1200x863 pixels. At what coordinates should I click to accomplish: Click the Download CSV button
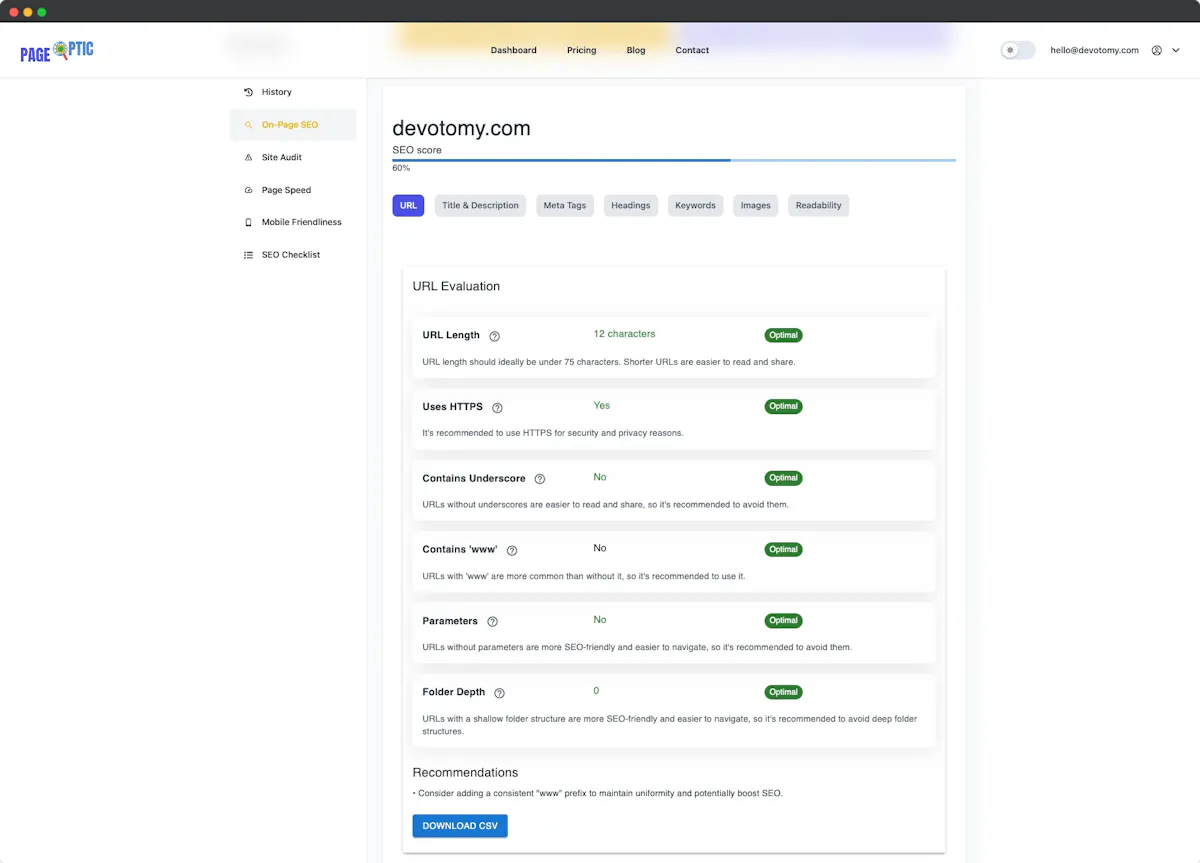(x=460, y=826)
